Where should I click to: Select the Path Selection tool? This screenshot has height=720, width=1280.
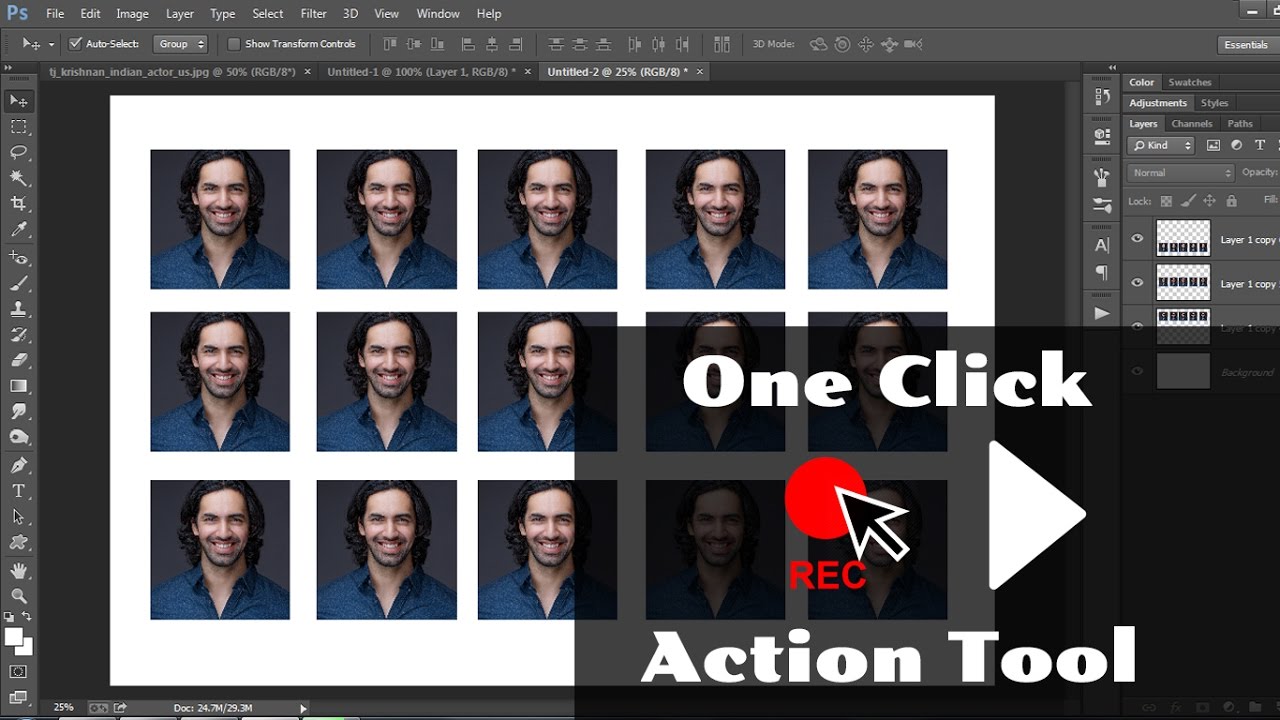19,517
